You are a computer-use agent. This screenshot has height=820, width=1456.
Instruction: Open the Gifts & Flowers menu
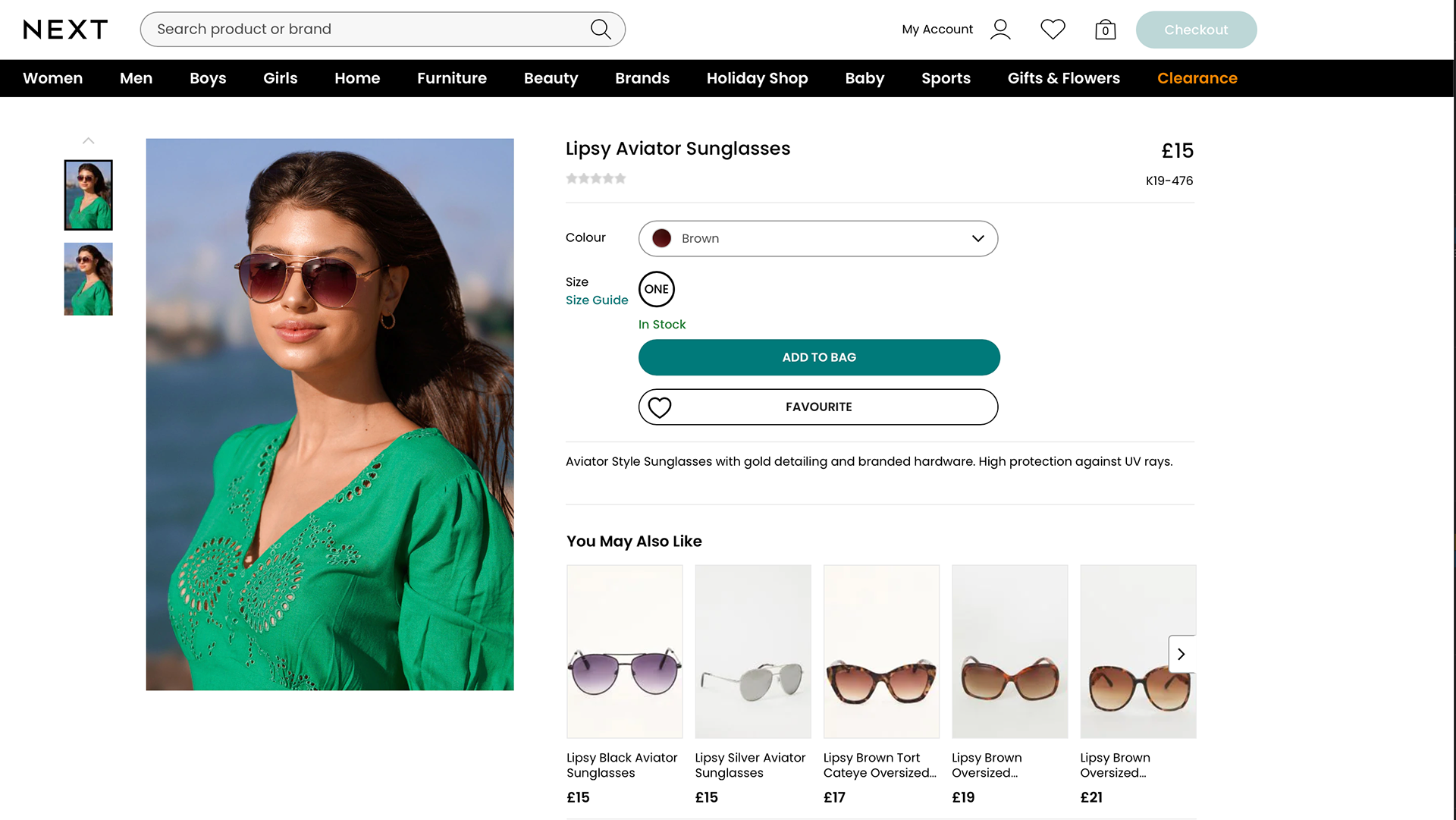click(x=1063, y=78)
